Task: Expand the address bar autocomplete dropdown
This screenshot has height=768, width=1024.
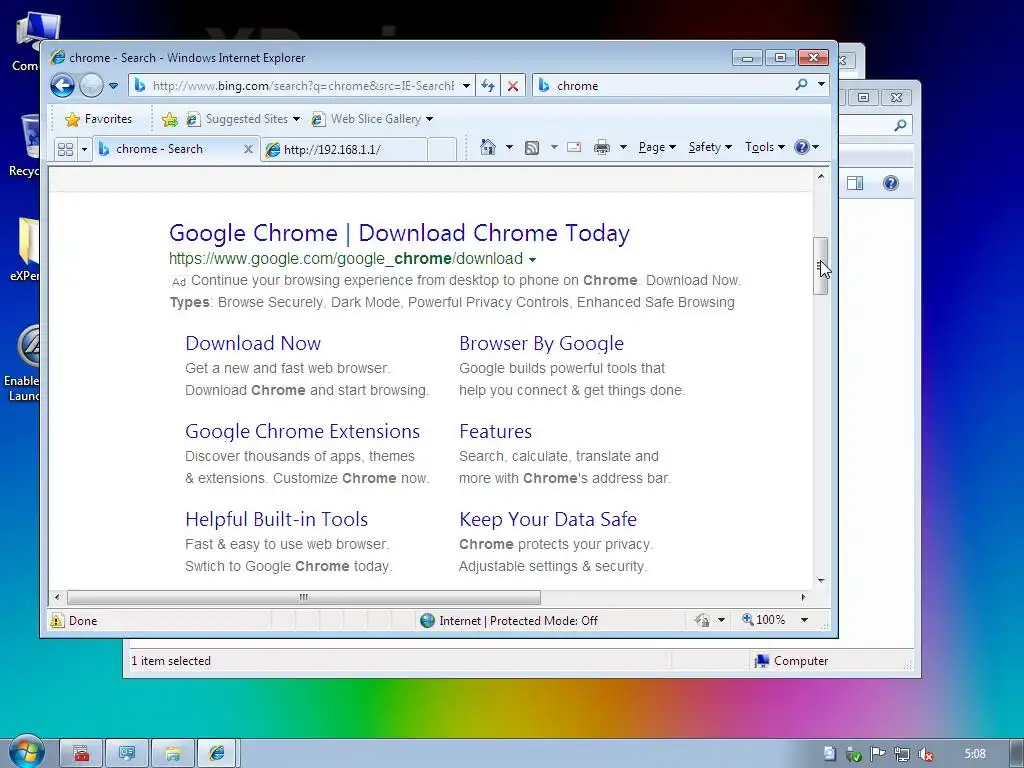Action: point(466,86)
